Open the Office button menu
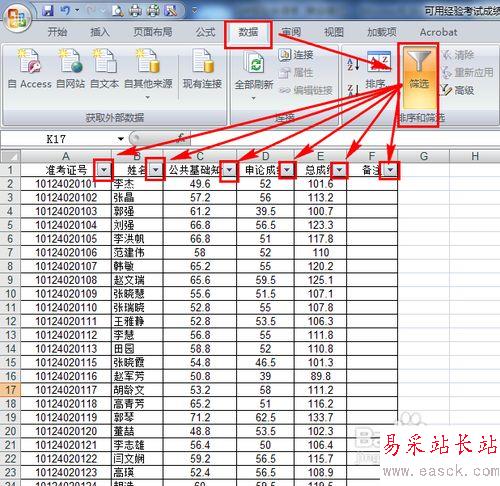This screenshot has height=486, width=500. click(x=17, y=17)
